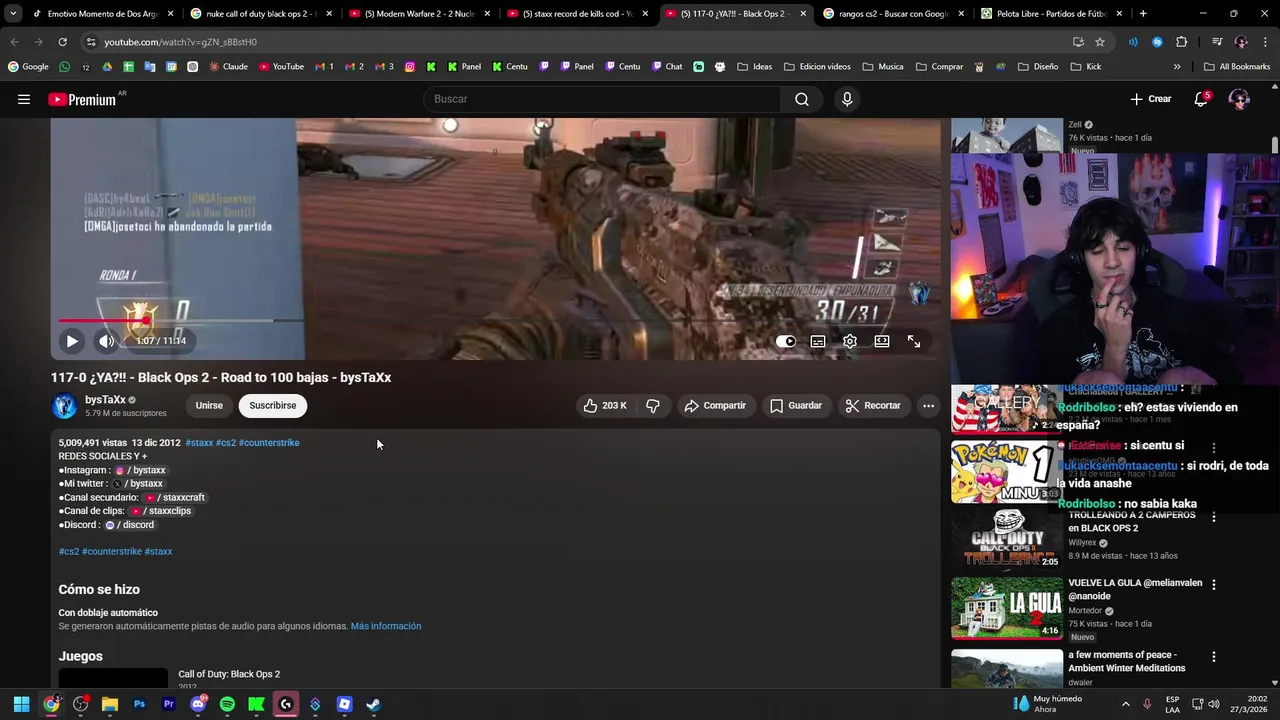
Task: Switch to the Modern Warfare 2 tab
Action: tap(418, 14)
